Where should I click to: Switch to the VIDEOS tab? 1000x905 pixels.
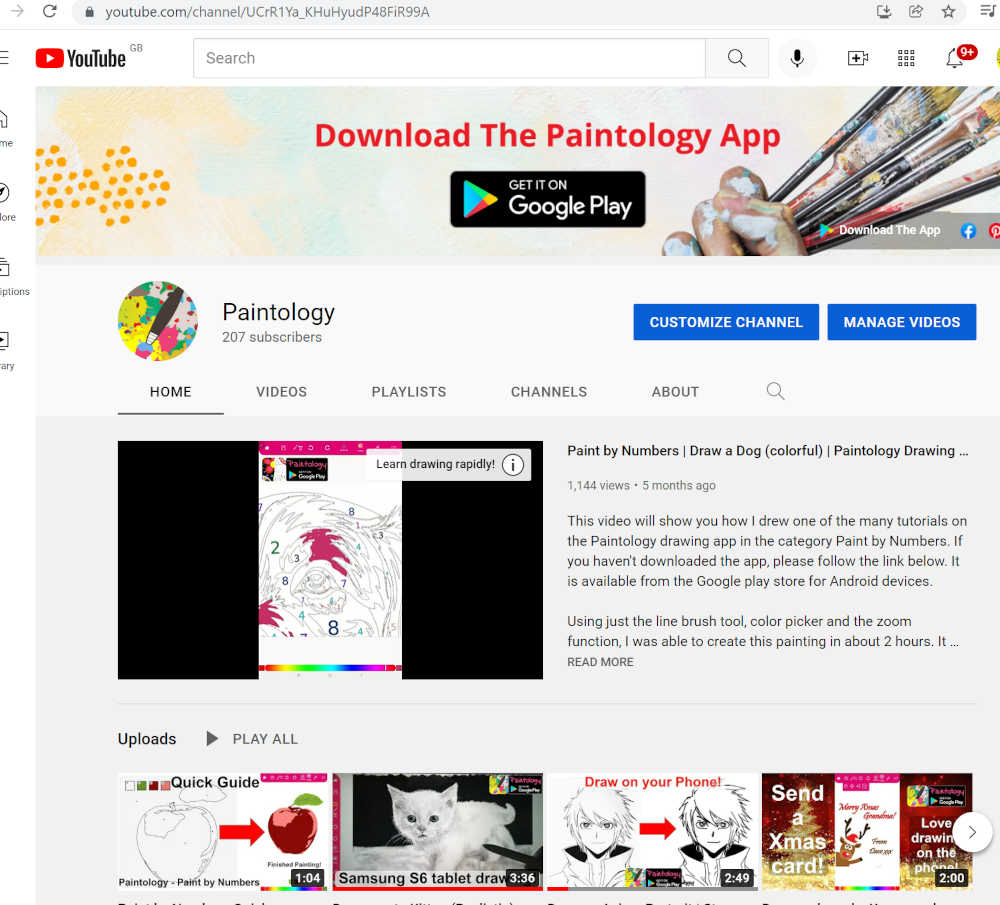[x=281, y=392]
